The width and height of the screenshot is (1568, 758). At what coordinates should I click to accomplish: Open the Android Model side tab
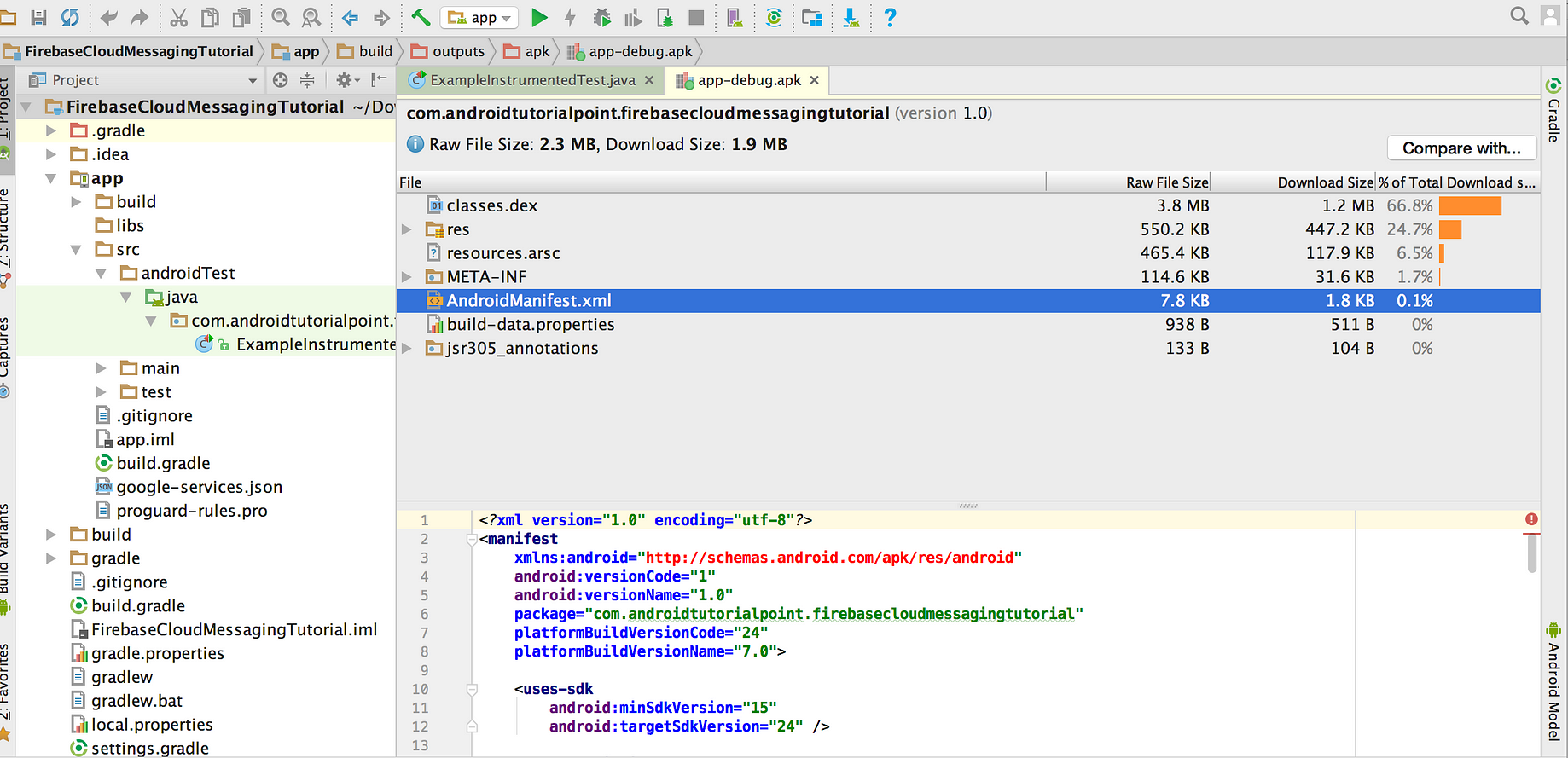(1554, 682)
